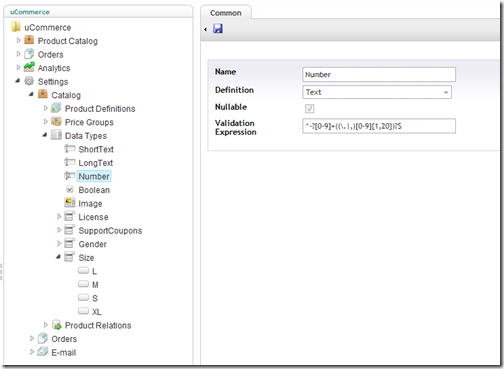This screenshot has width=504, height=369.
Task: Click the Settings gear icon
Action: tap(29, 81)
